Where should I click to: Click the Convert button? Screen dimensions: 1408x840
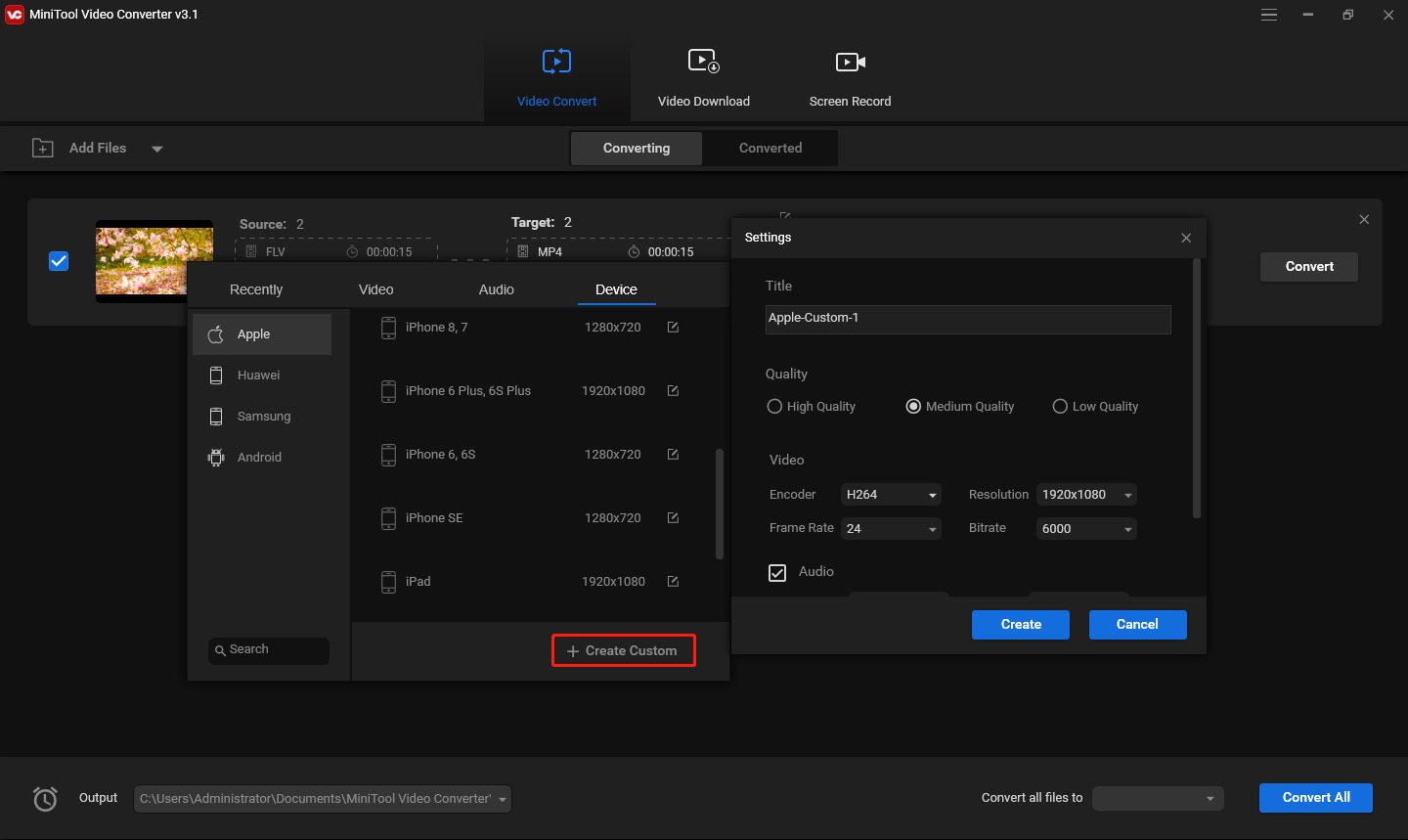(1309, 267)
